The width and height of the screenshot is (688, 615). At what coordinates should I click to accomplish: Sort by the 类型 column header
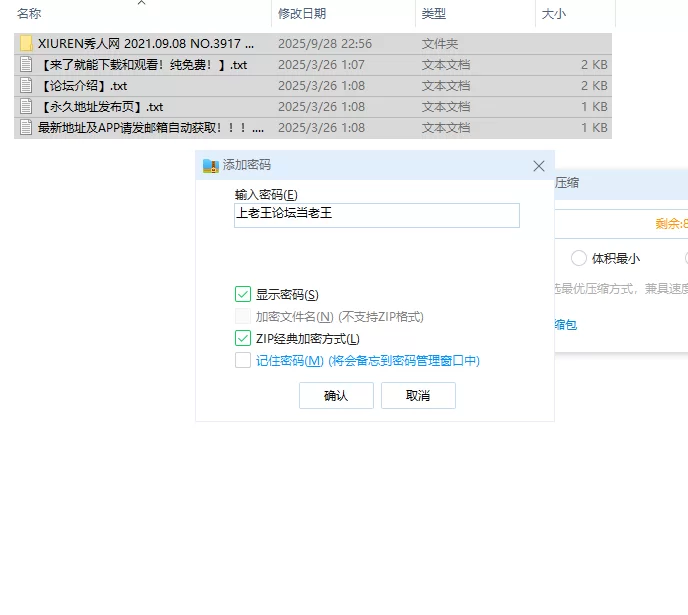(x=434, y=14)
